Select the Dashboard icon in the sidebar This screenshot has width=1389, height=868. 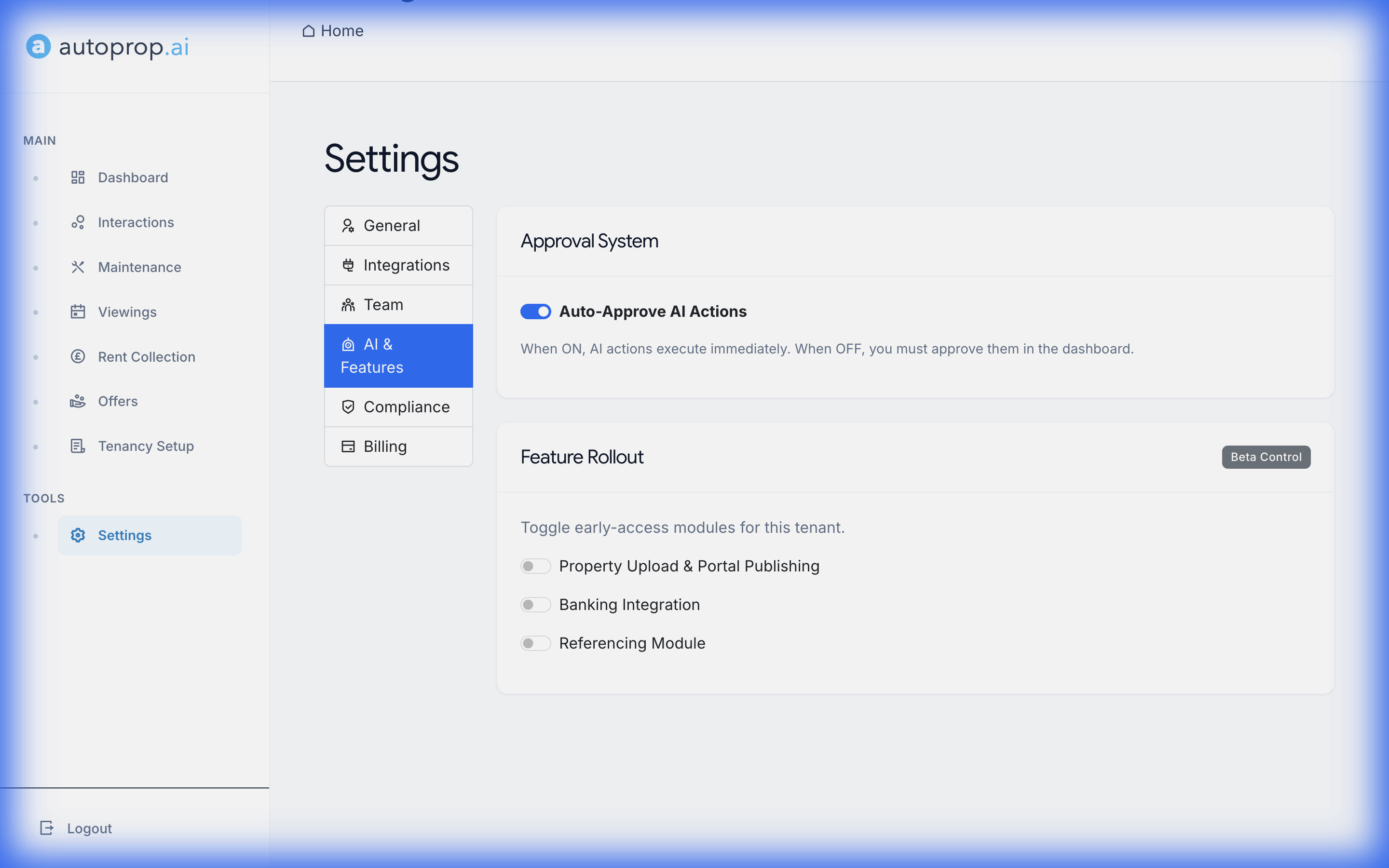point(78,177)
